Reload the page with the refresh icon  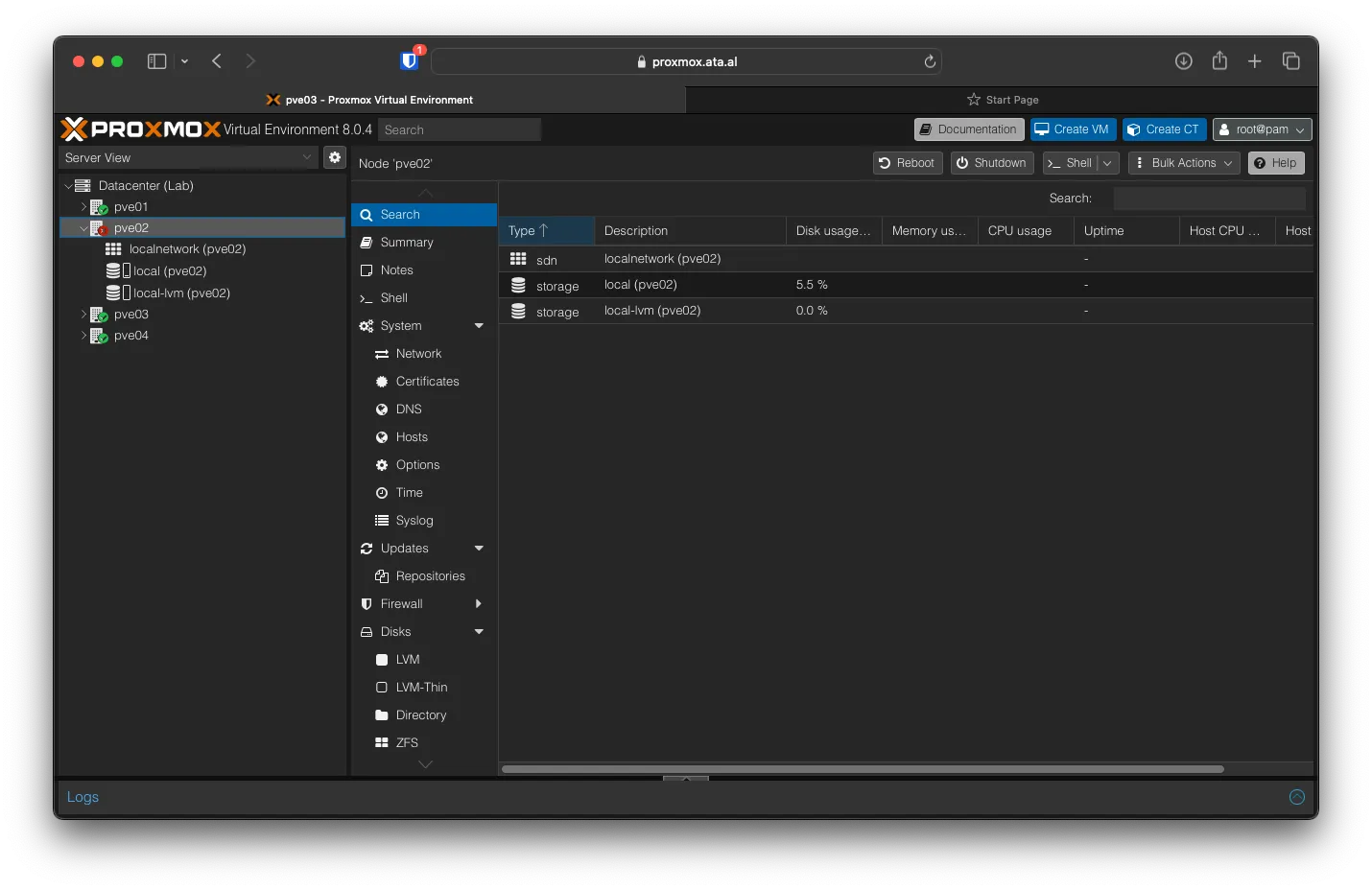point(930,61)
